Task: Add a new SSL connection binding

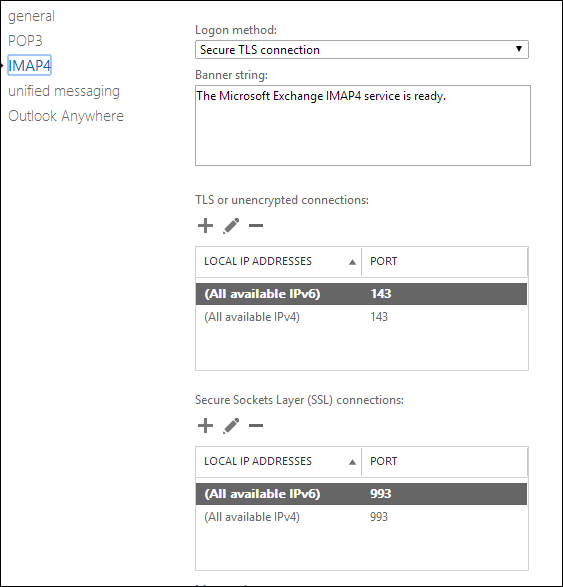Action: 205,426
